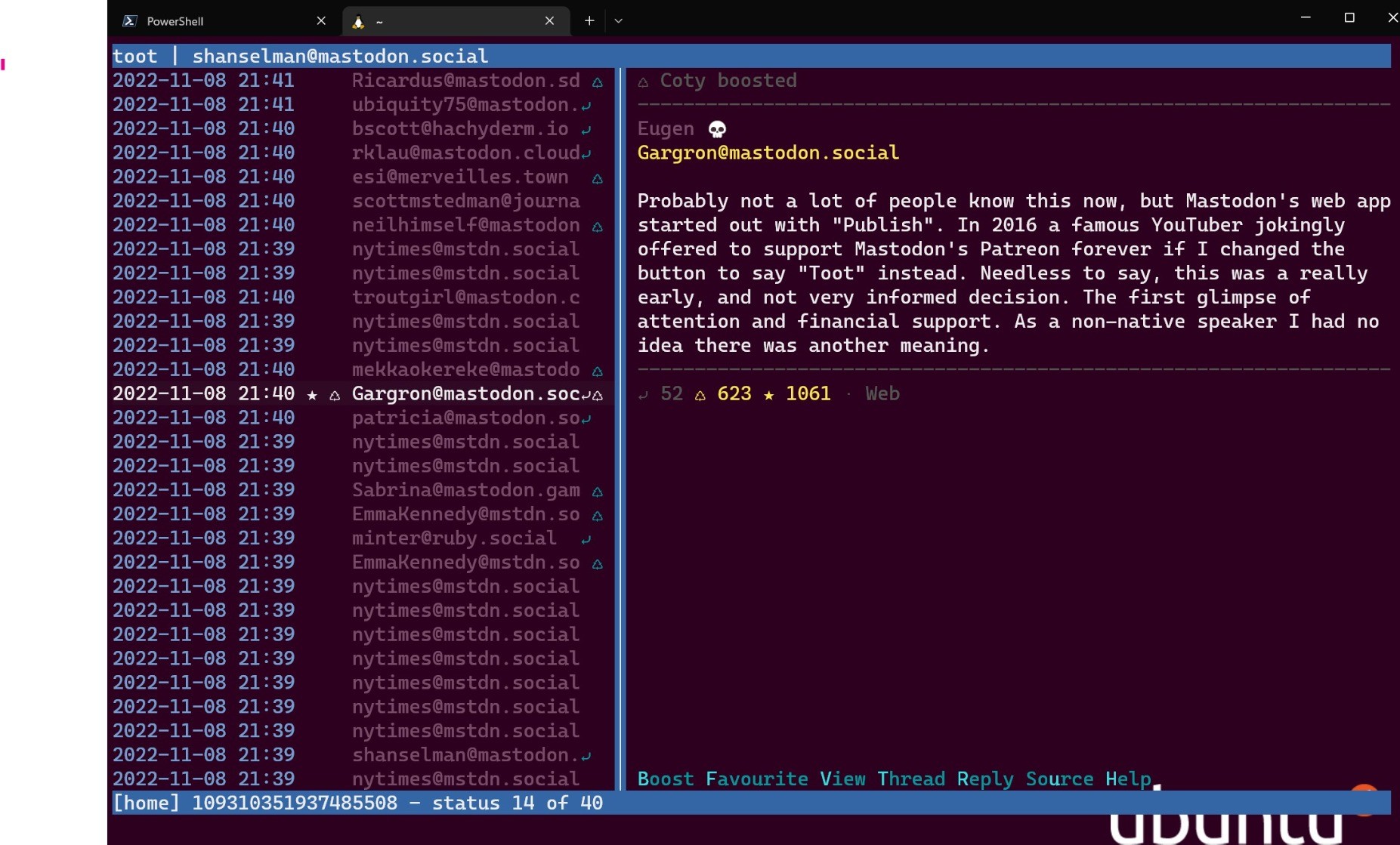Select the neilhimself@mastodon status row

(359, 225)
